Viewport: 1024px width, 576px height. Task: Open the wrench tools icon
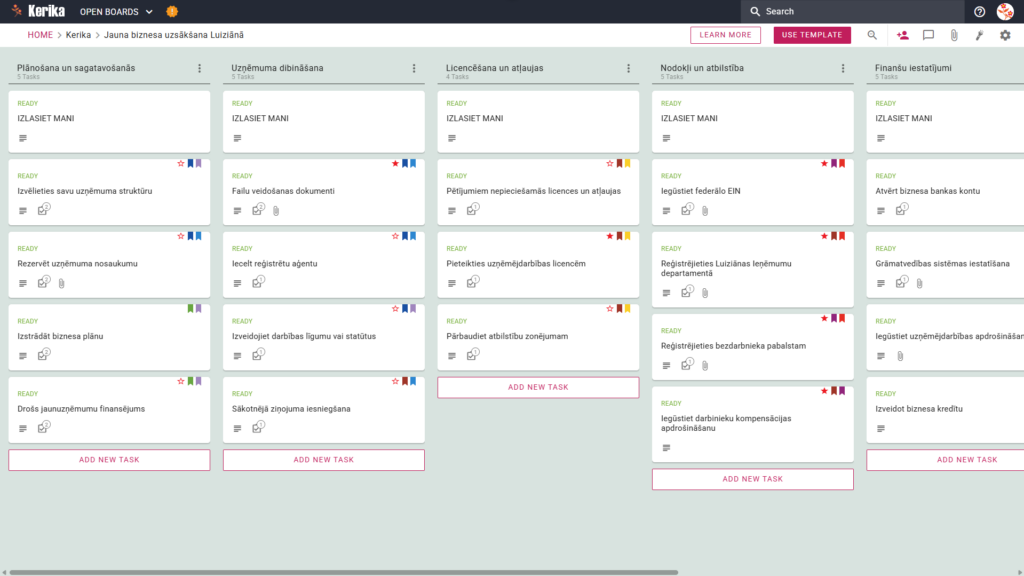(980, 35)
